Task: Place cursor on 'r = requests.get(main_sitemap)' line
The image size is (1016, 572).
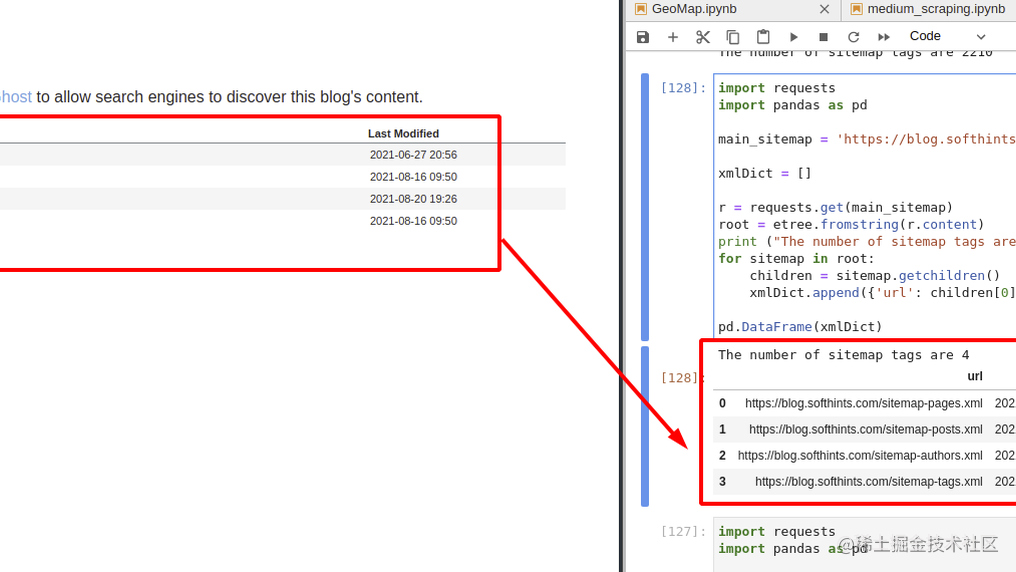Action: [x=835, y=207]
